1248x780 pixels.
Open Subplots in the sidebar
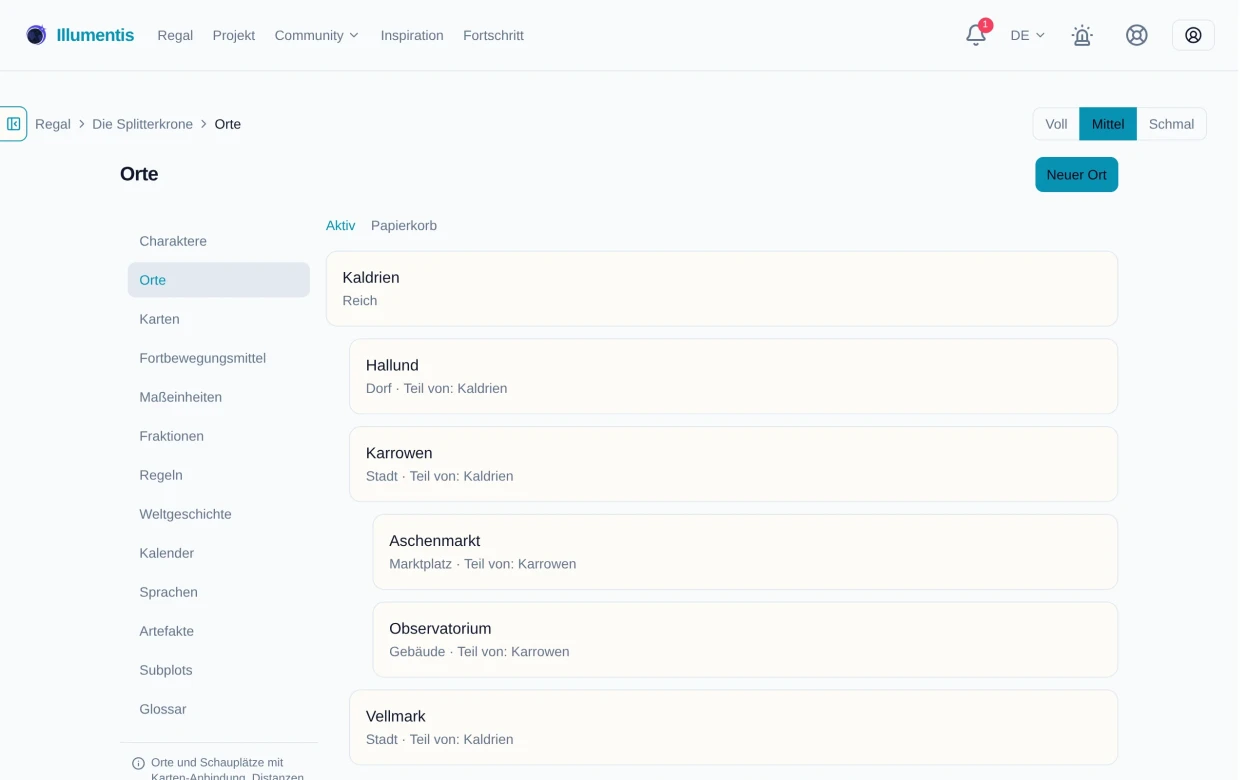point(219,670)
